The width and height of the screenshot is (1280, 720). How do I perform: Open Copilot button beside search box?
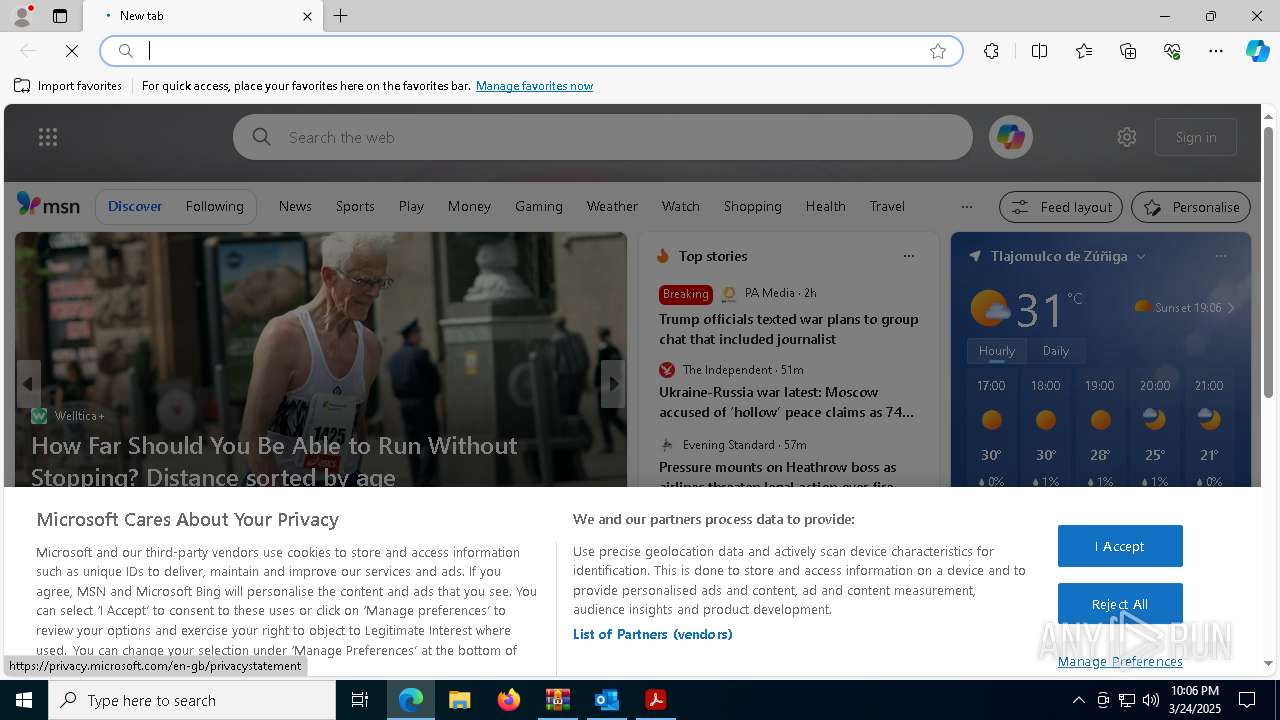tap(1010, 137)
